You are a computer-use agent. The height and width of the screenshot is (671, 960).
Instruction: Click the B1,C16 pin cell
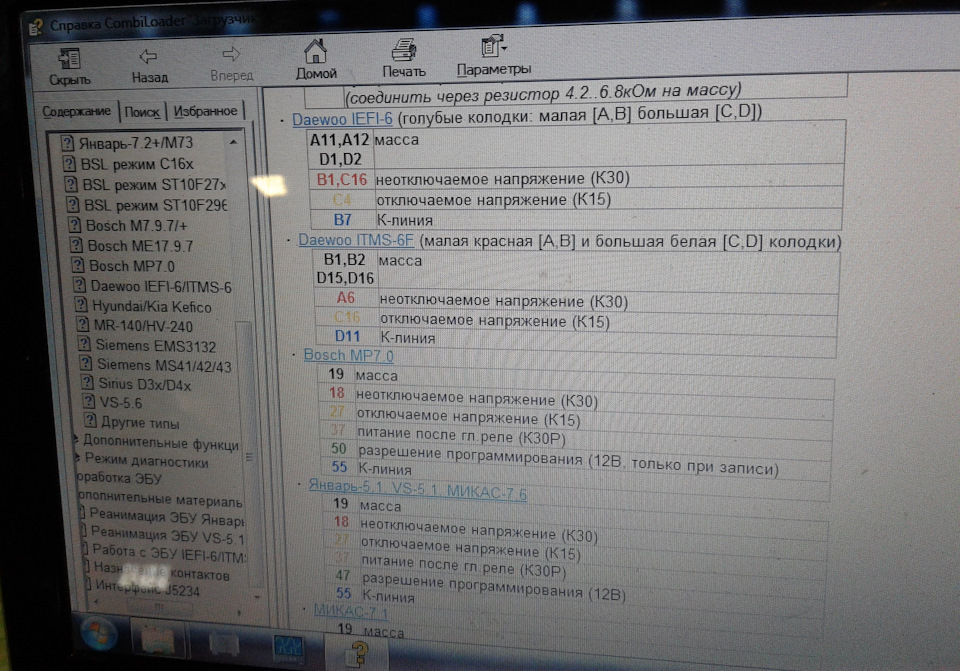click(342, 179)
